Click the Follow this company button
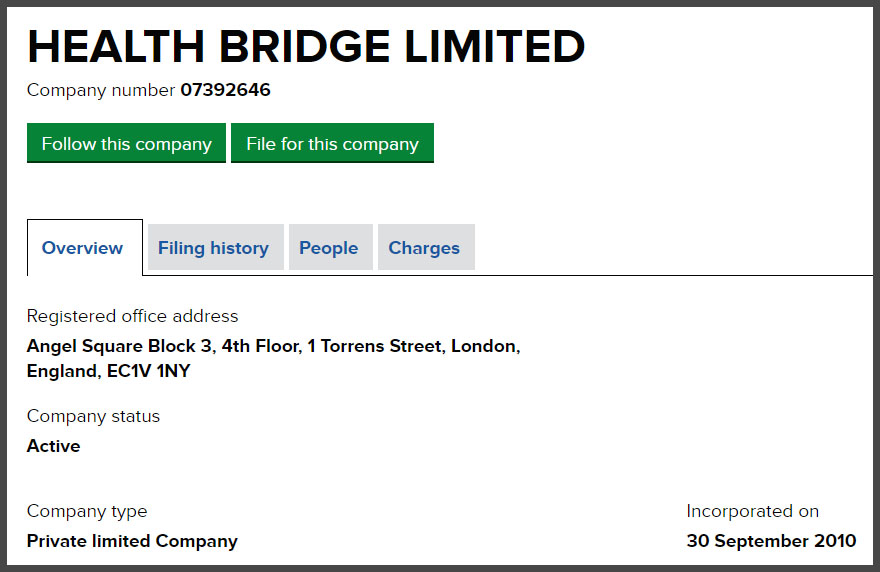Viewport: 880px width, 572px height. tap(126, 143)
